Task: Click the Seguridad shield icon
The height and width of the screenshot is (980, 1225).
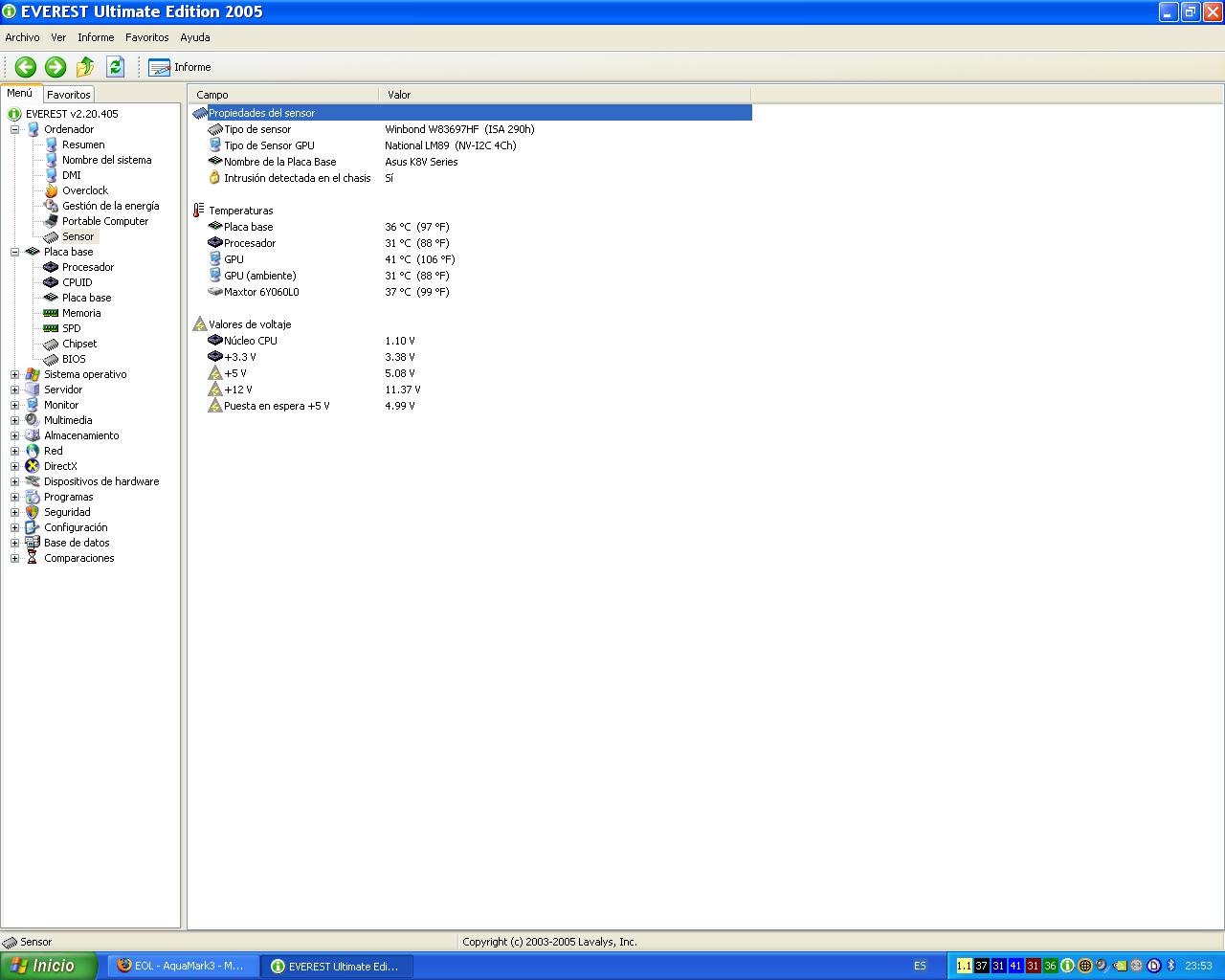Action: click(x=33, y=512)
